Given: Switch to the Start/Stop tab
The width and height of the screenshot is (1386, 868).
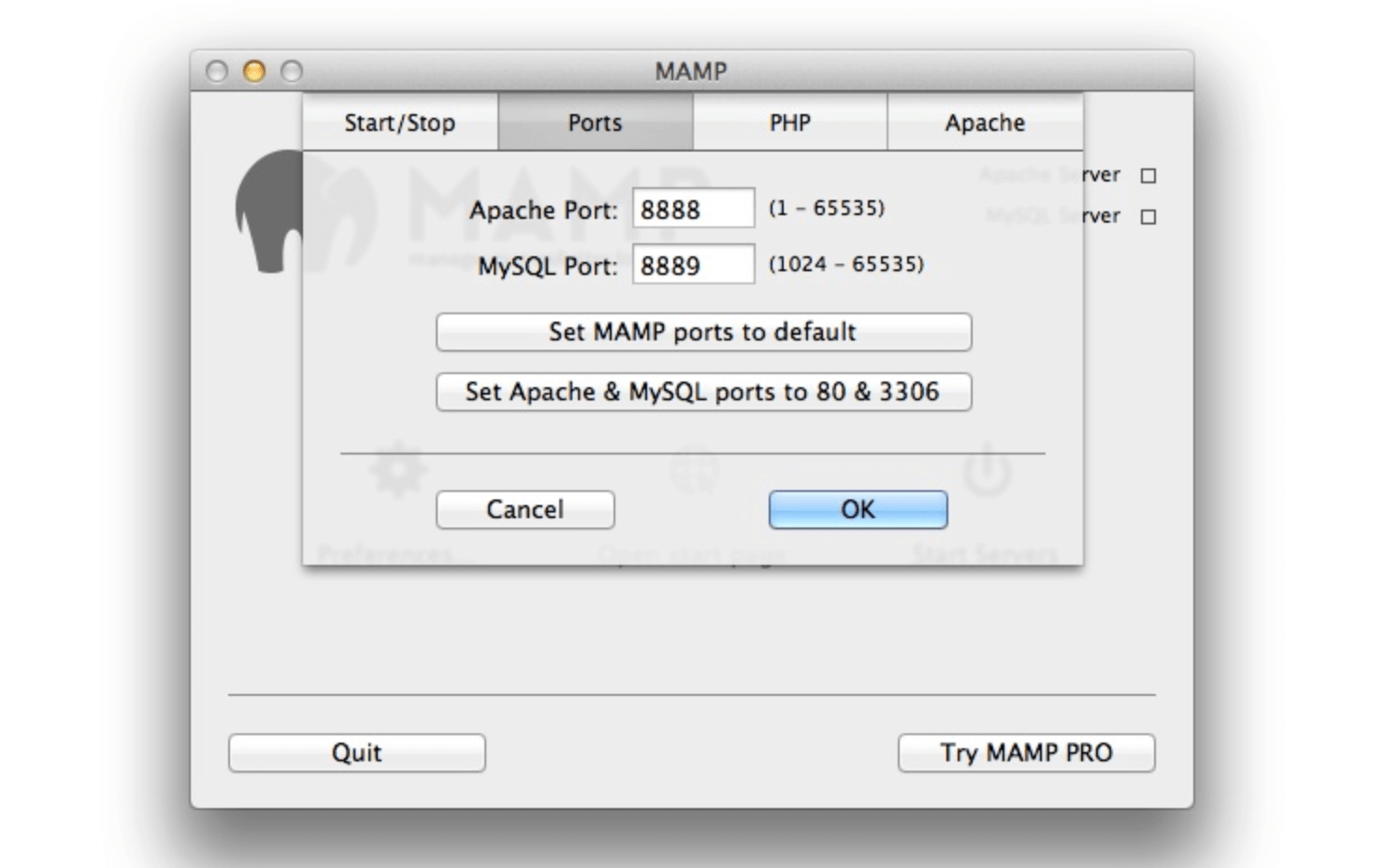Looking at the screenshot, I should point(399,123).
